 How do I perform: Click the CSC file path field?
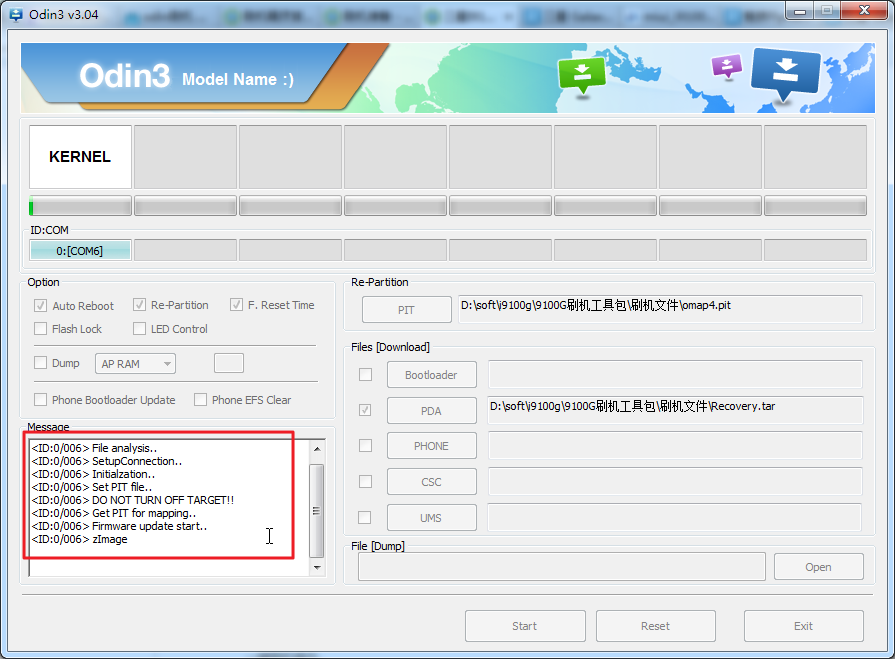[675, 482]
